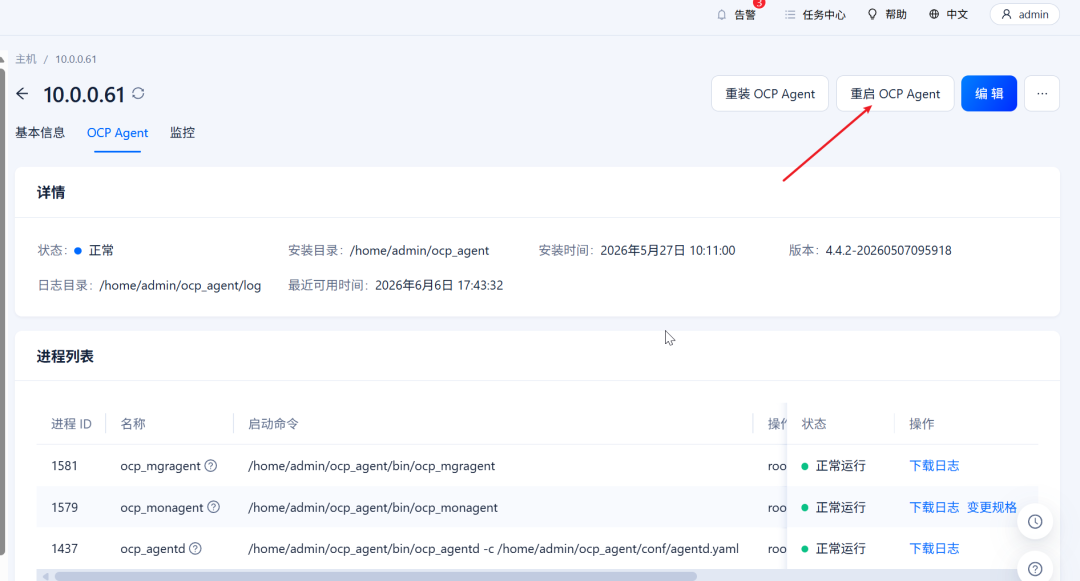Click the install directory /home/admin/ocp_agent
1080x581 pixels.
[419, 251]
